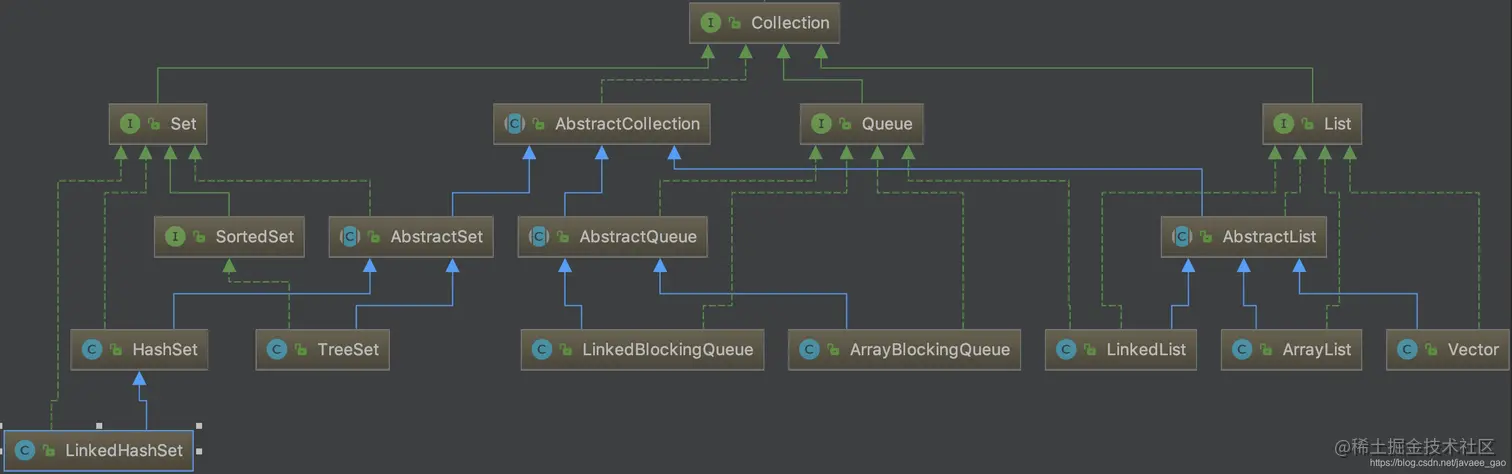The width and height of the screenshot is (1512, 474).
Task: Click the class icon on Vector node
Action: (1408, 350)
